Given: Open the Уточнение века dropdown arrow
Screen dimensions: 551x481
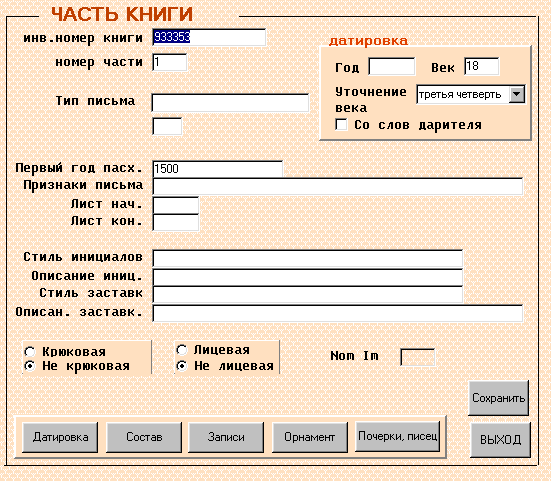Looking at the screenshot, I should point(517,94).
